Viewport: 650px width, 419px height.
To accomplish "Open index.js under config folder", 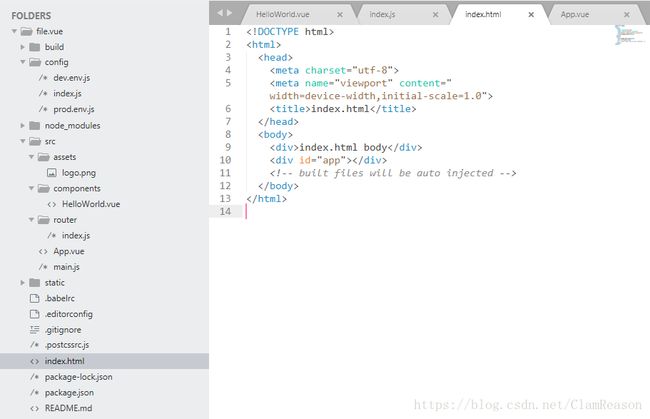I will (67, 94).
